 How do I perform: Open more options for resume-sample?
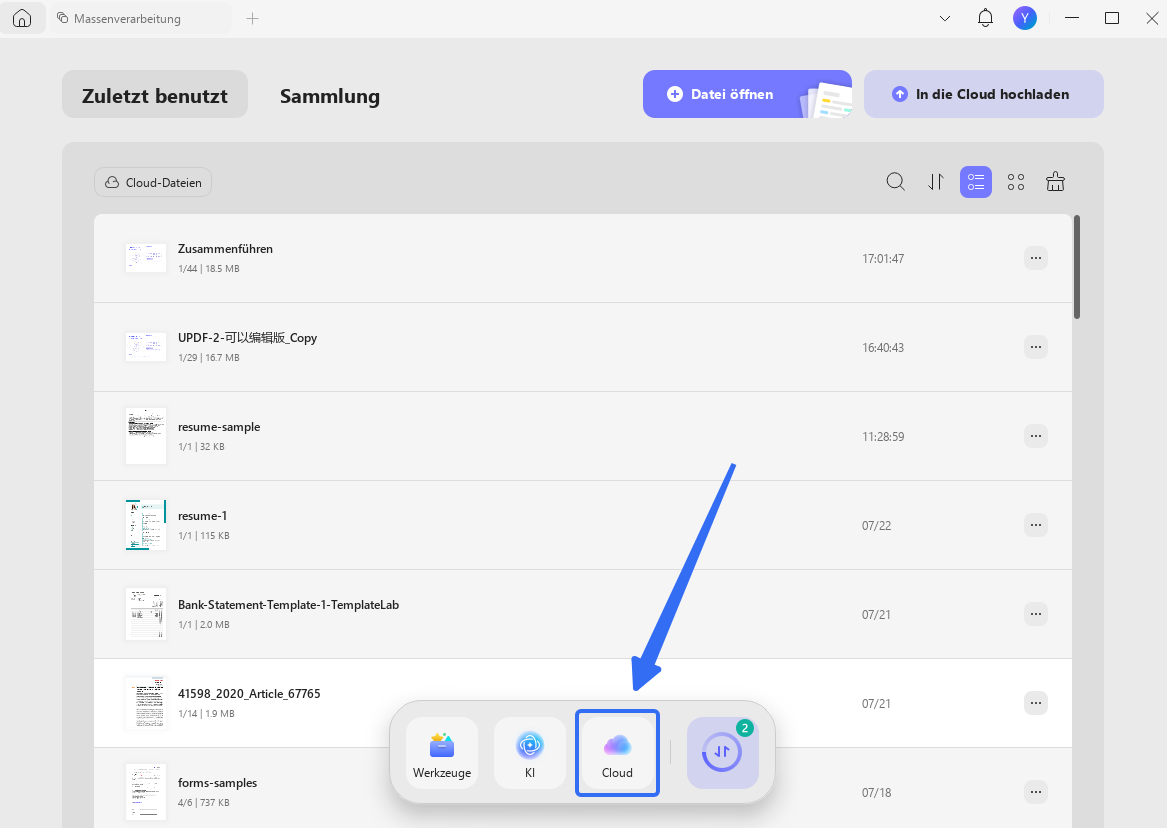click(x=1036, y=436)
